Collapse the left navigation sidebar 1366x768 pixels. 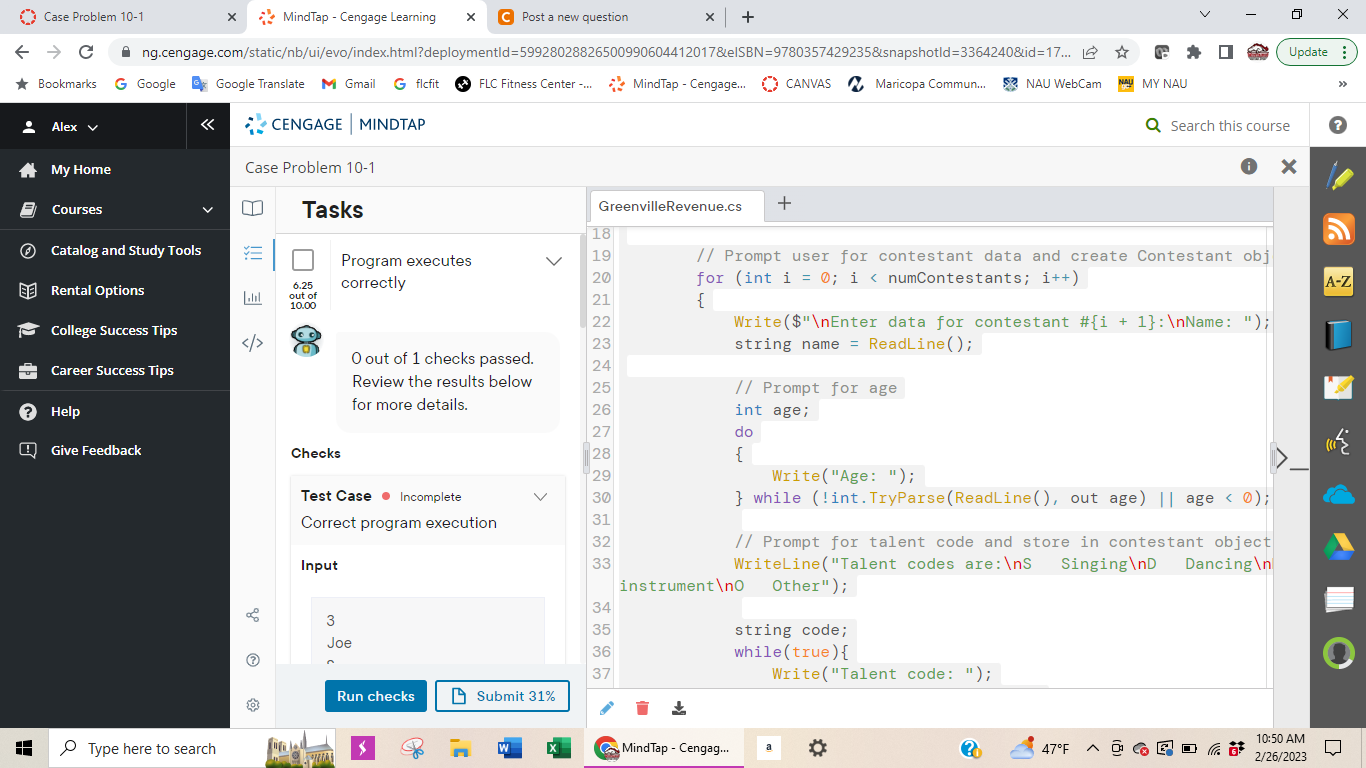pyautogui.click(x=207, y=125)
